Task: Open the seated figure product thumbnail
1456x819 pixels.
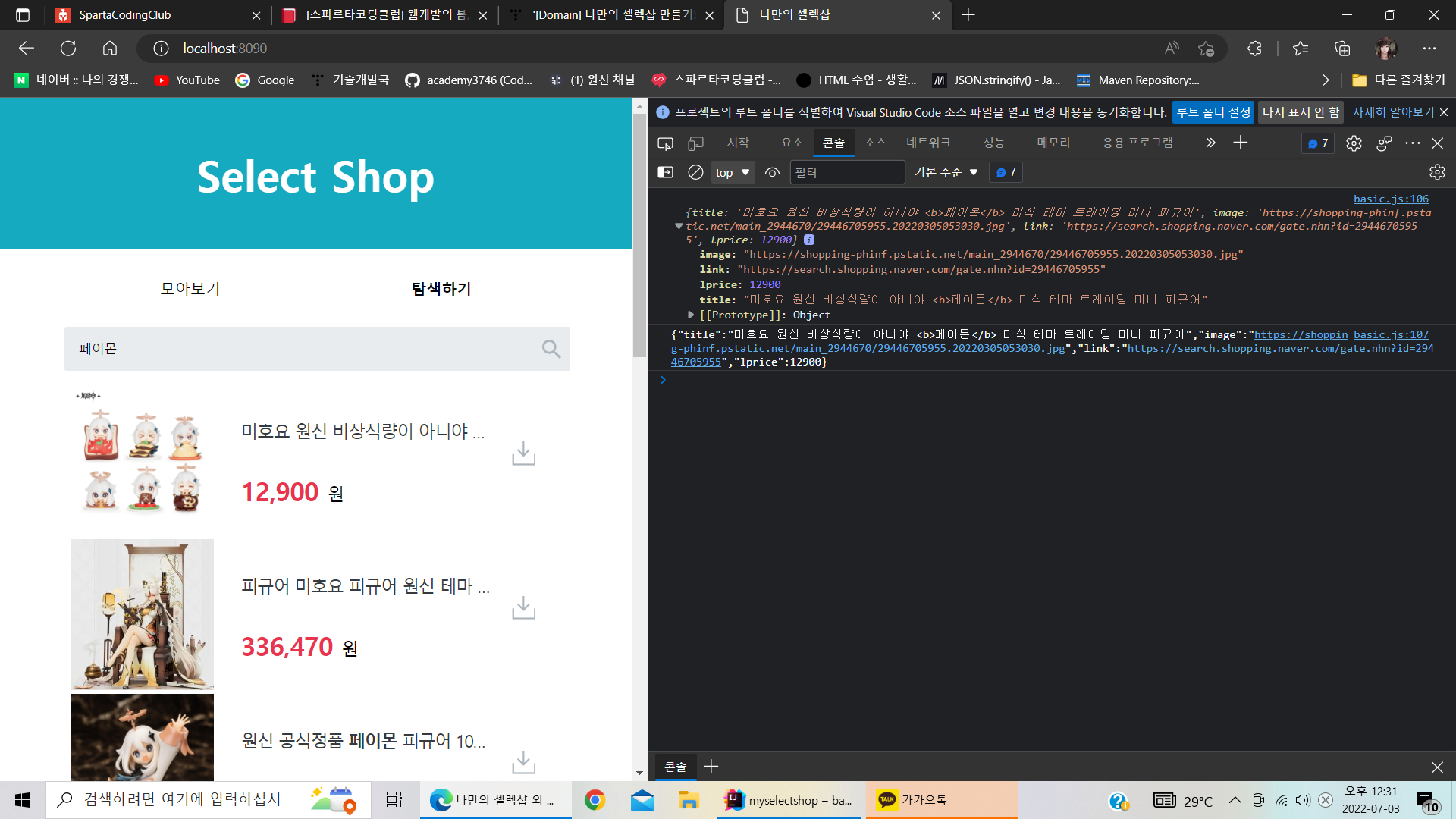Action: (x=142, y=614)
